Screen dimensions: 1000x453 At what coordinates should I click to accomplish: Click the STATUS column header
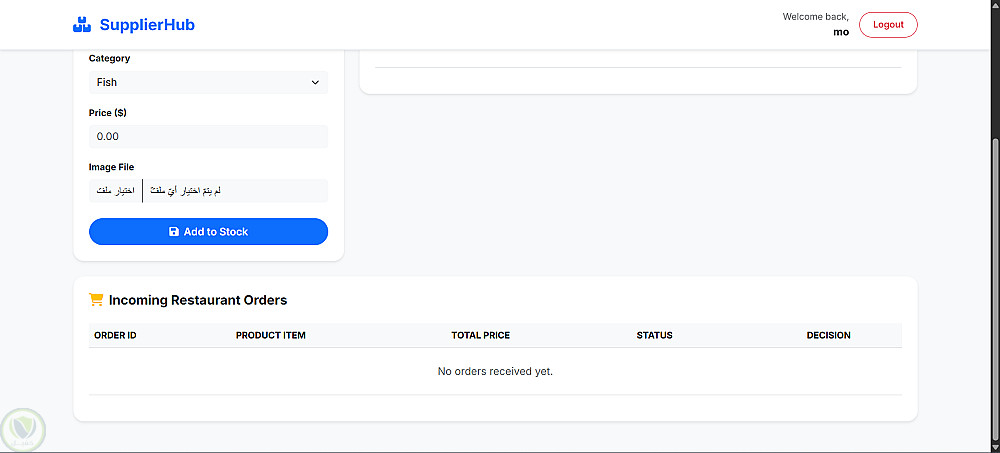point(654,335)
